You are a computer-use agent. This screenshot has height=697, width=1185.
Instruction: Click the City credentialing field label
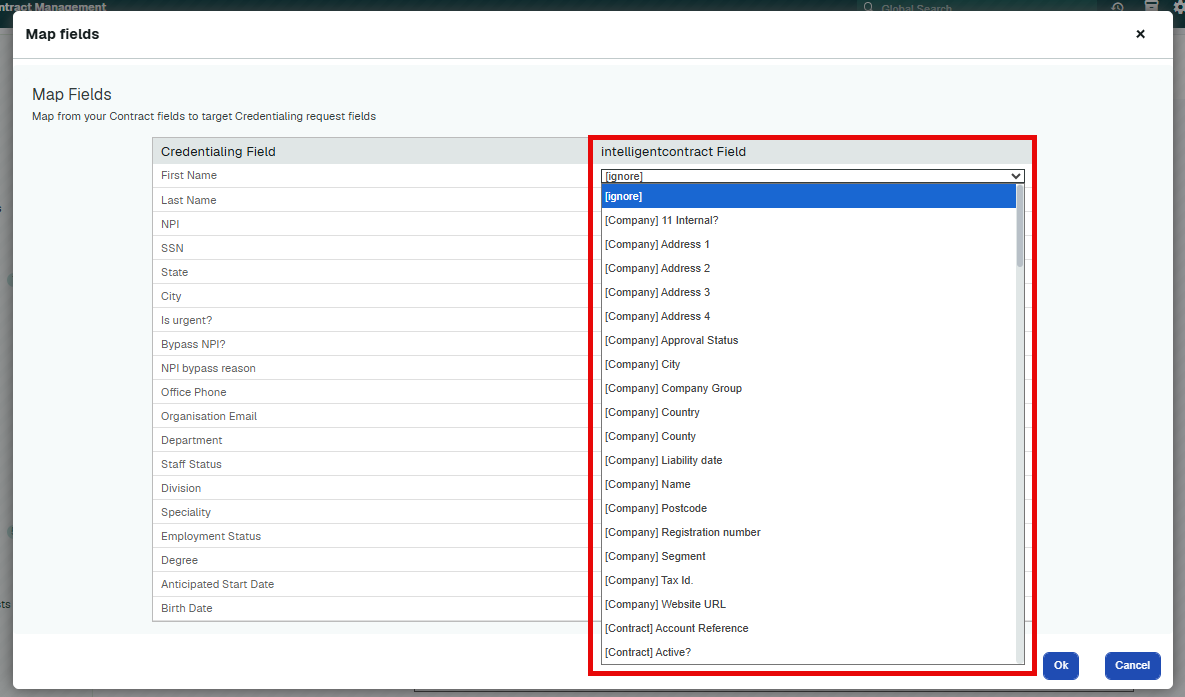tap(171, 296)
